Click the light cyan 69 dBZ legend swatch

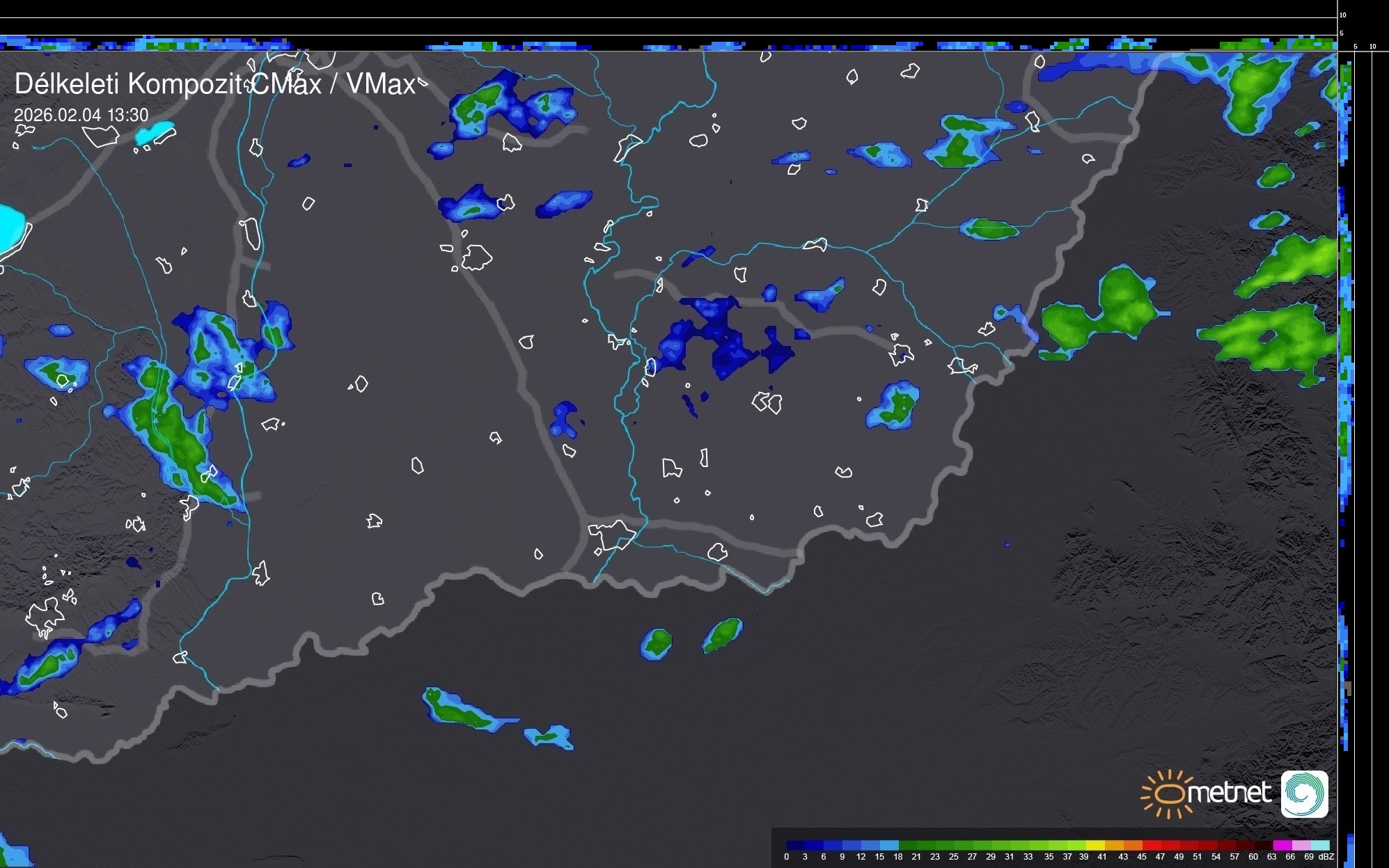[x=1319, y=845]
